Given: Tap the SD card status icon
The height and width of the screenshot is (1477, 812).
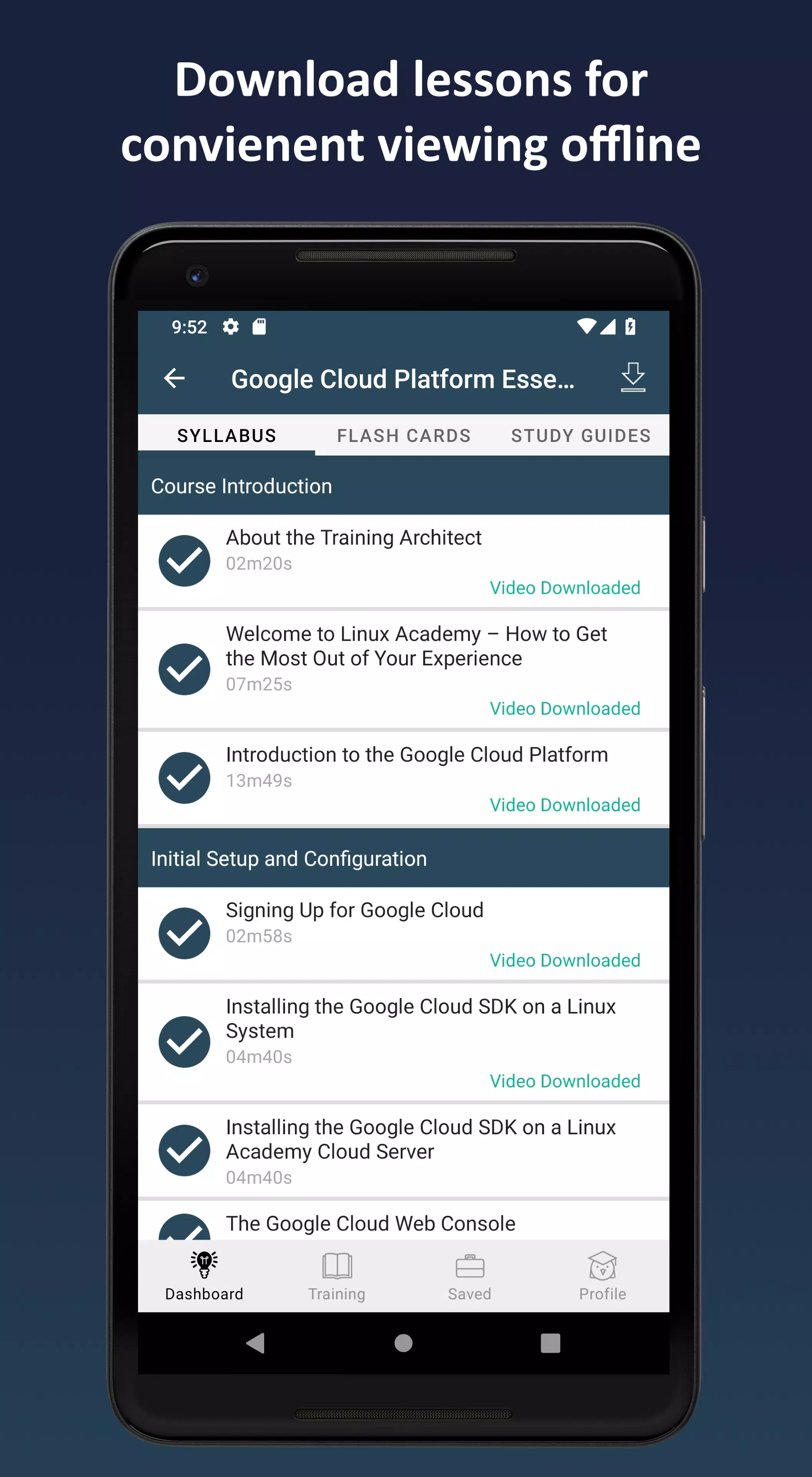Looking at the screenshot, I should pyautogui.click(x=259, y=327).
